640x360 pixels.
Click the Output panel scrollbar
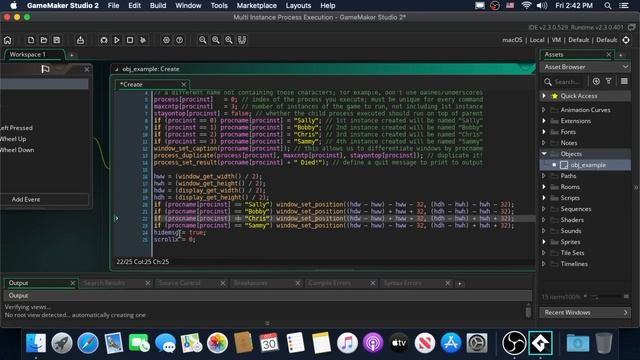pos(529,311)
